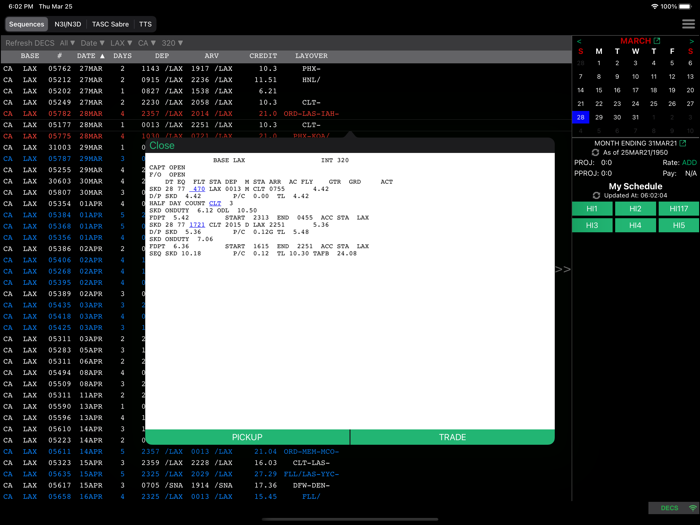The image size is (700, 525).
Task: Open the LAX base filter dropdown
Action: coord(121,43)
